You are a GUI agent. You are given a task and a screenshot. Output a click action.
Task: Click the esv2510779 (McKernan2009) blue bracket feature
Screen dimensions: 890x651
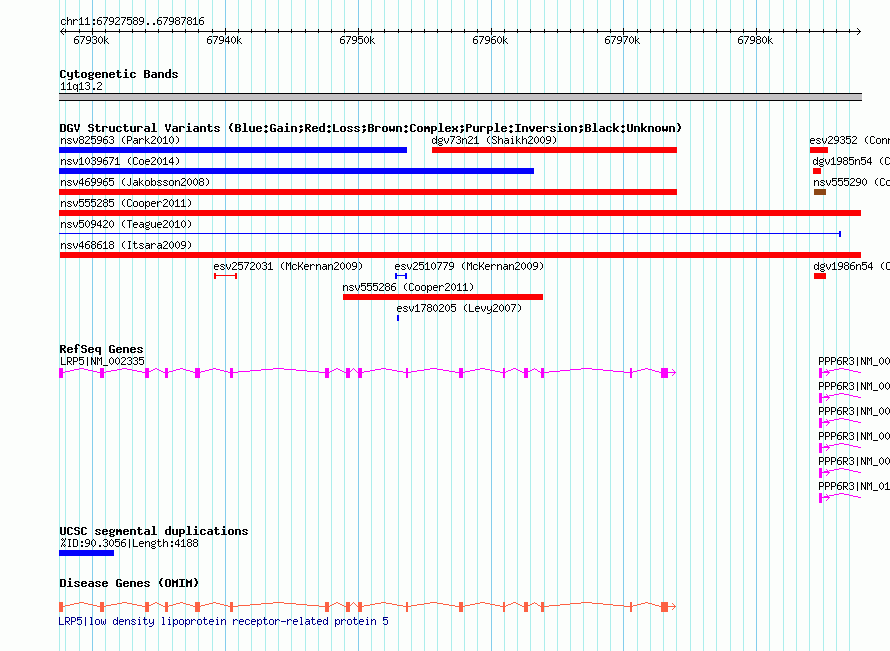401,276
